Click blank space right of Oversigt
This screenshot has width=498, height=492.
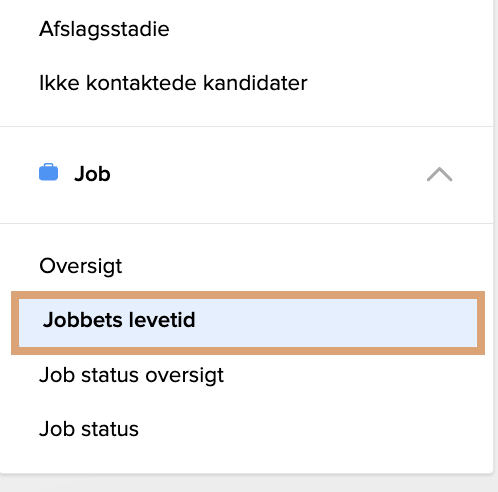coord(300,266)
